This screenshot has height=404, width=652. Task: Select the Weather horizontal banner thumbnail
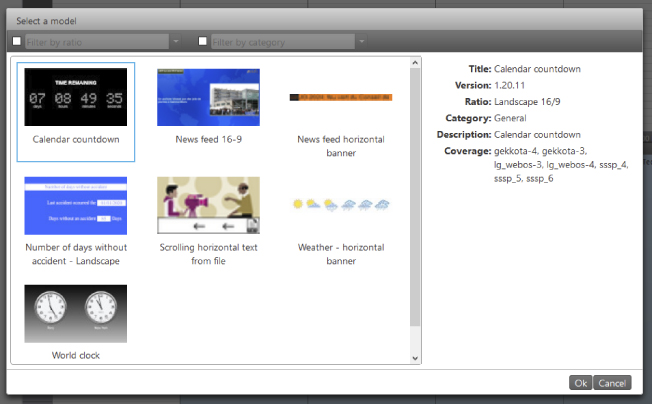[341, 205]
